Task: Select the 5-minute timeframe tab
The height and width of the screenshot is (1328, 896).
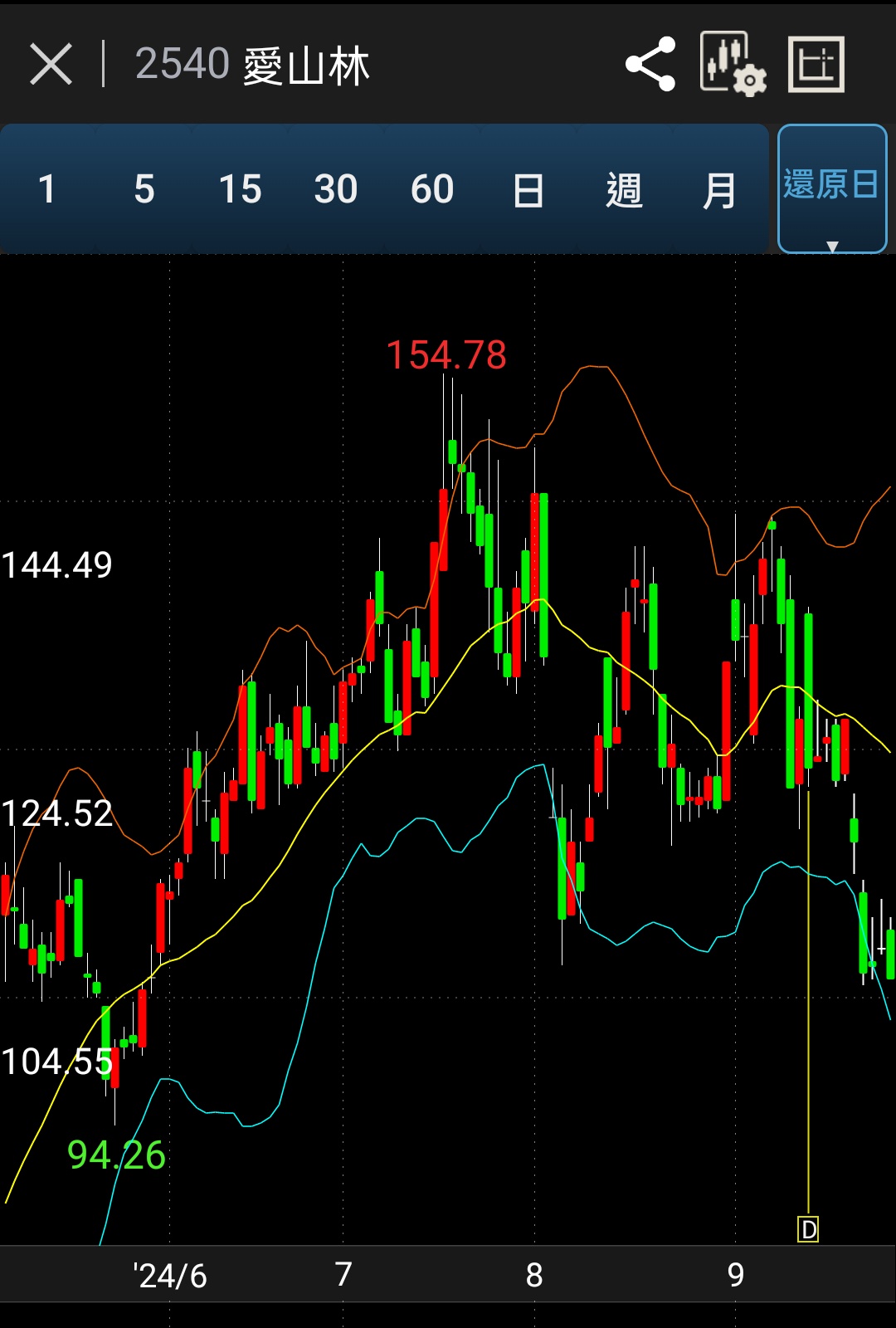Action: (x=144, y=189)
